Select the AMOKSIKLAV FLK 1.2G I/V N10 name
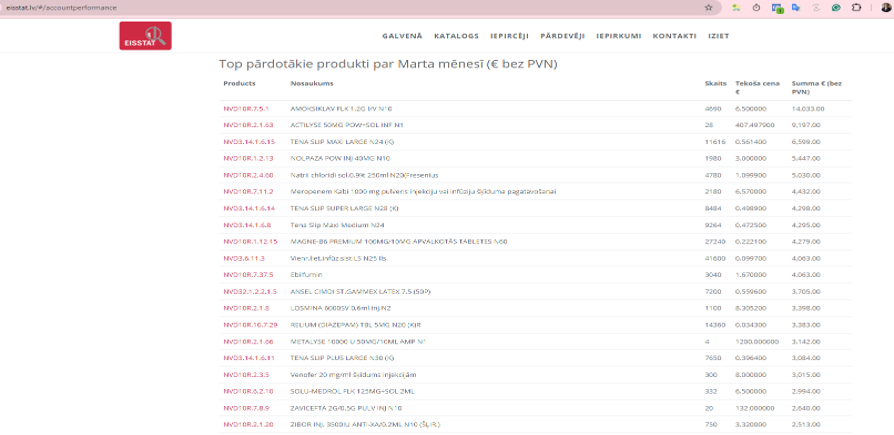Image resolution: width=894 pixels, height=435 pixels. (341, 108)
